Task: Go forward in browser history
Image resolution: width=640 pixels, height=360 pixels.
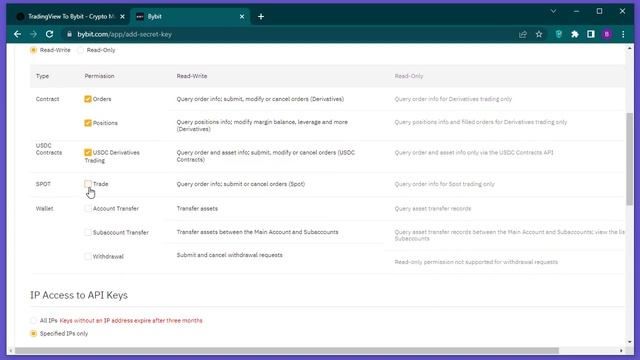Action: [33, 34]
